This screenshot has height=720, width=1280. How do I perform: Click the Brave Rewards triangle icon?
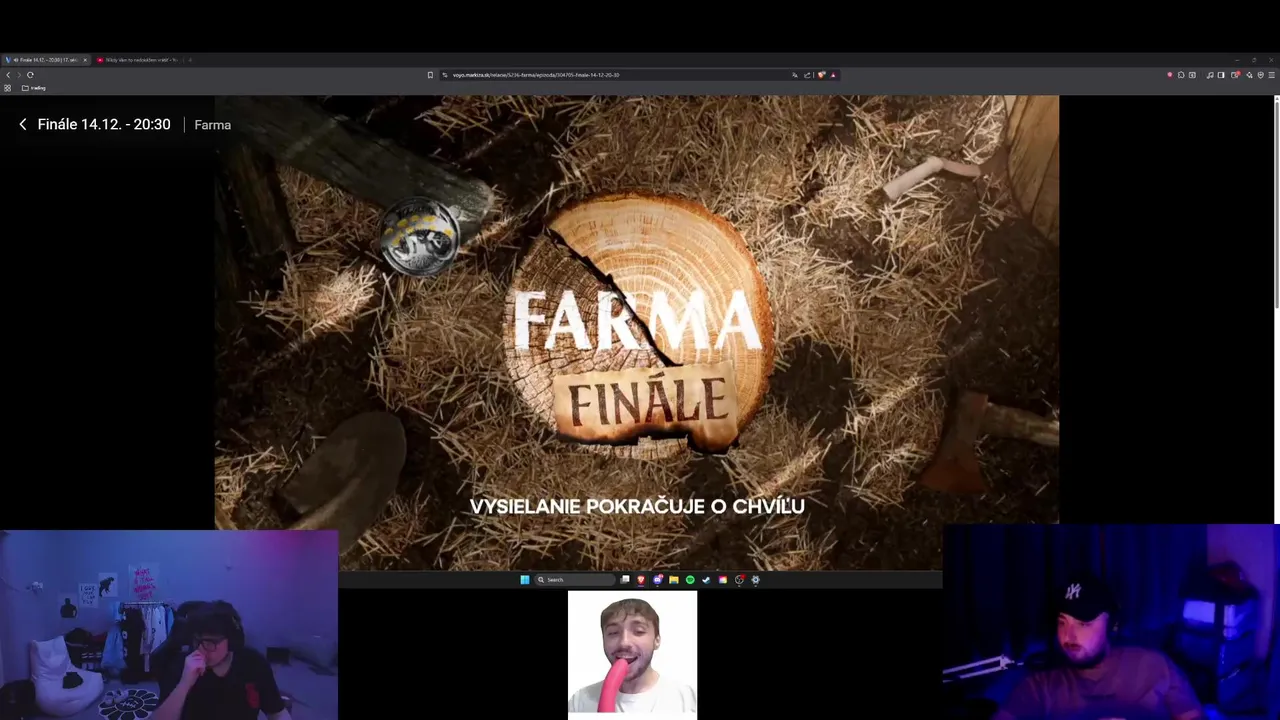[833, 75]
